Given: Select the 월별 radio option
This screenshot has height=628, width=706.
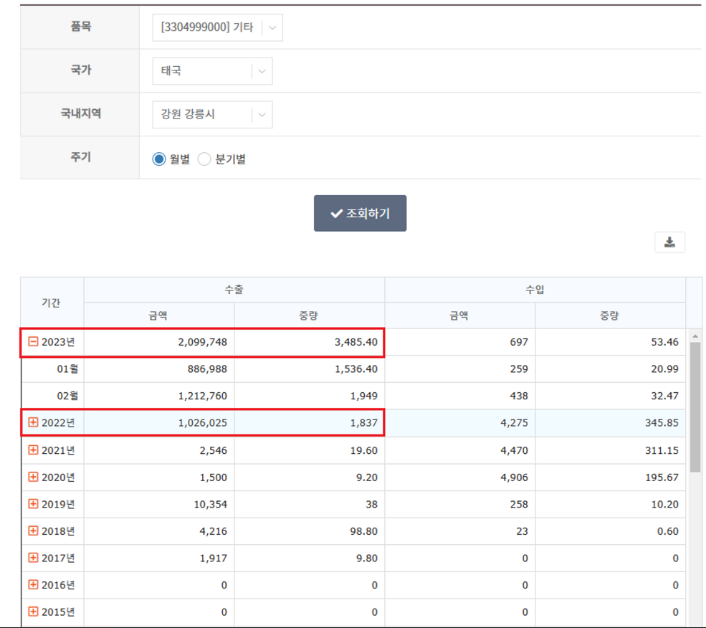Looking at the screenshot, I should click(x=159, y=159).
